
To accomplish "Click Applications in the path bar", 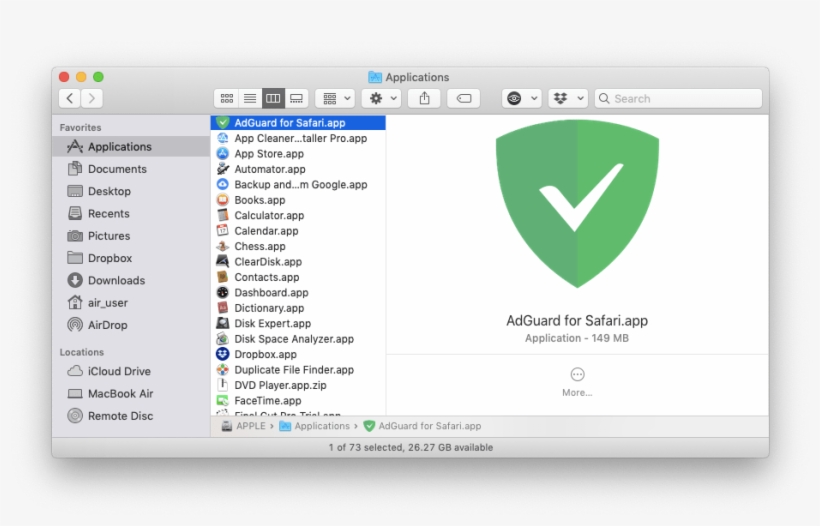I will point(314,426).
